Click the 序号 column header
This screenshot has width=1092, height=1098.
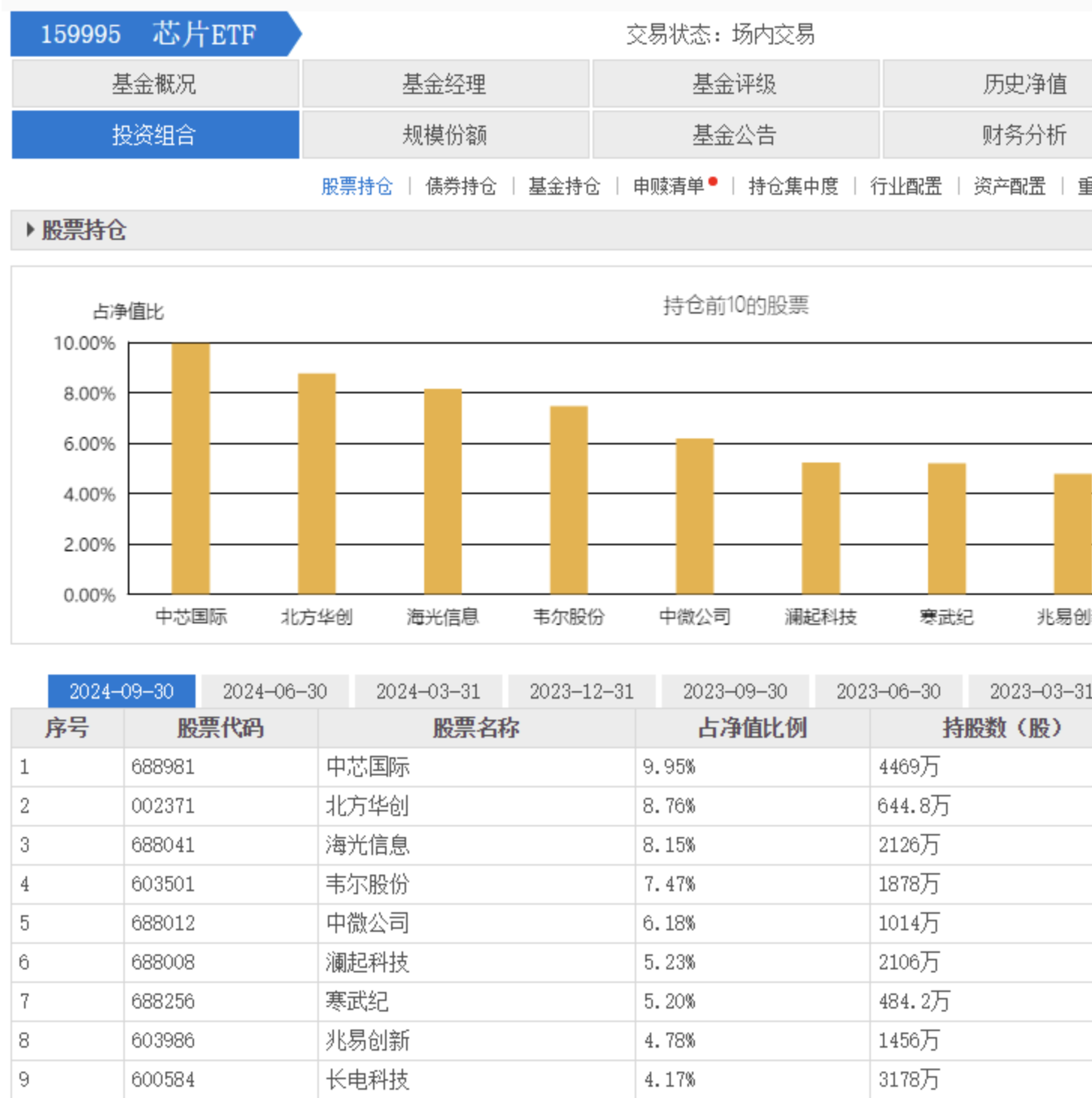pyautogui.click(x=68, y=728)
